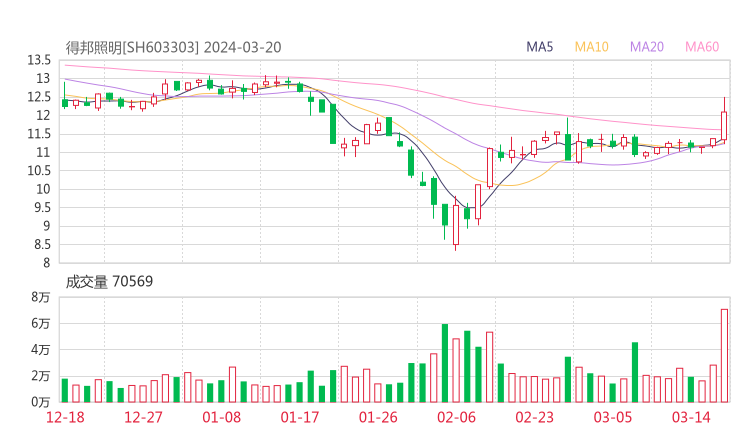Click the 03-14 date axis label
Screen dimensions: 740x440
(691, 417)
